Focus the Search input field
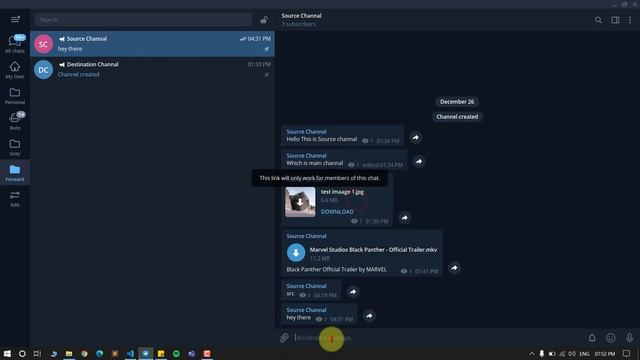Screen dimensions: 640x360 point(143,20)
